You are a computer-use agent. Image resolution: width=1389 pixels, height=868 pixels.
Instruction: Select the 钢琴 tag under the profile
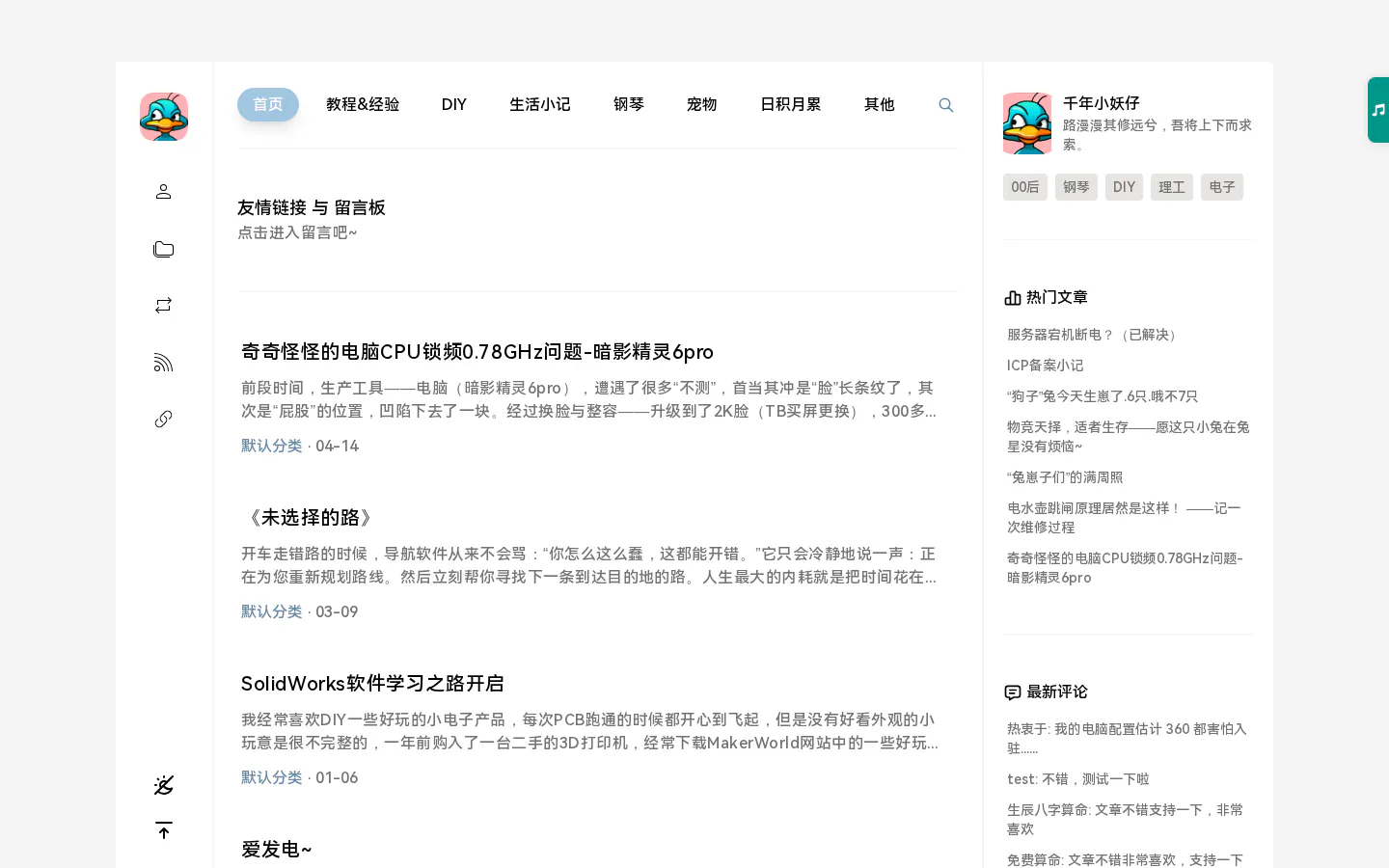click(x=1076, y=187)
